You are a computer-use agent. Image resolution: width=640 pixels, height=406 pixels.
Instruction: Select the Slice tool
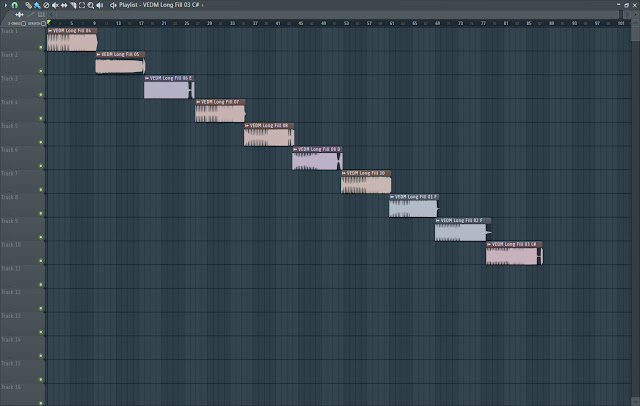pyautogui.click(x=73, y=5)
